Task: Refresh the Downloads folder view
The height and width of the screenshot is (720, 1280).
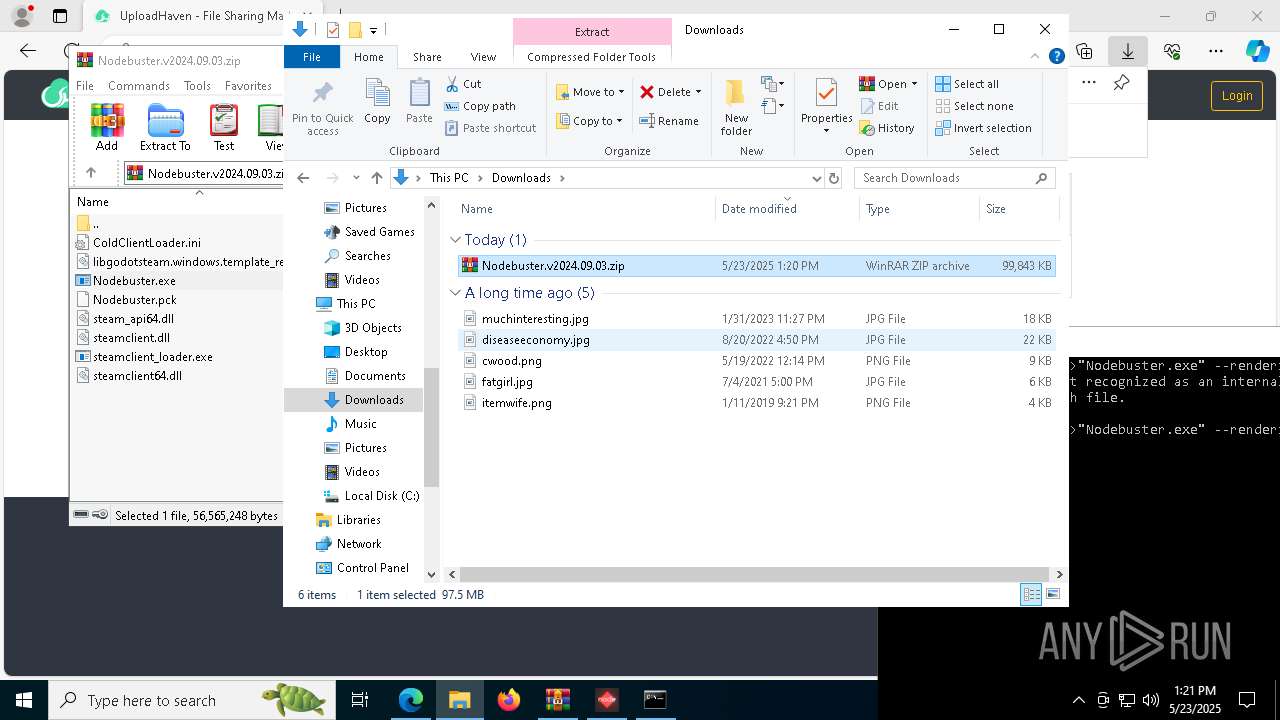Action: tap(834, 178)
